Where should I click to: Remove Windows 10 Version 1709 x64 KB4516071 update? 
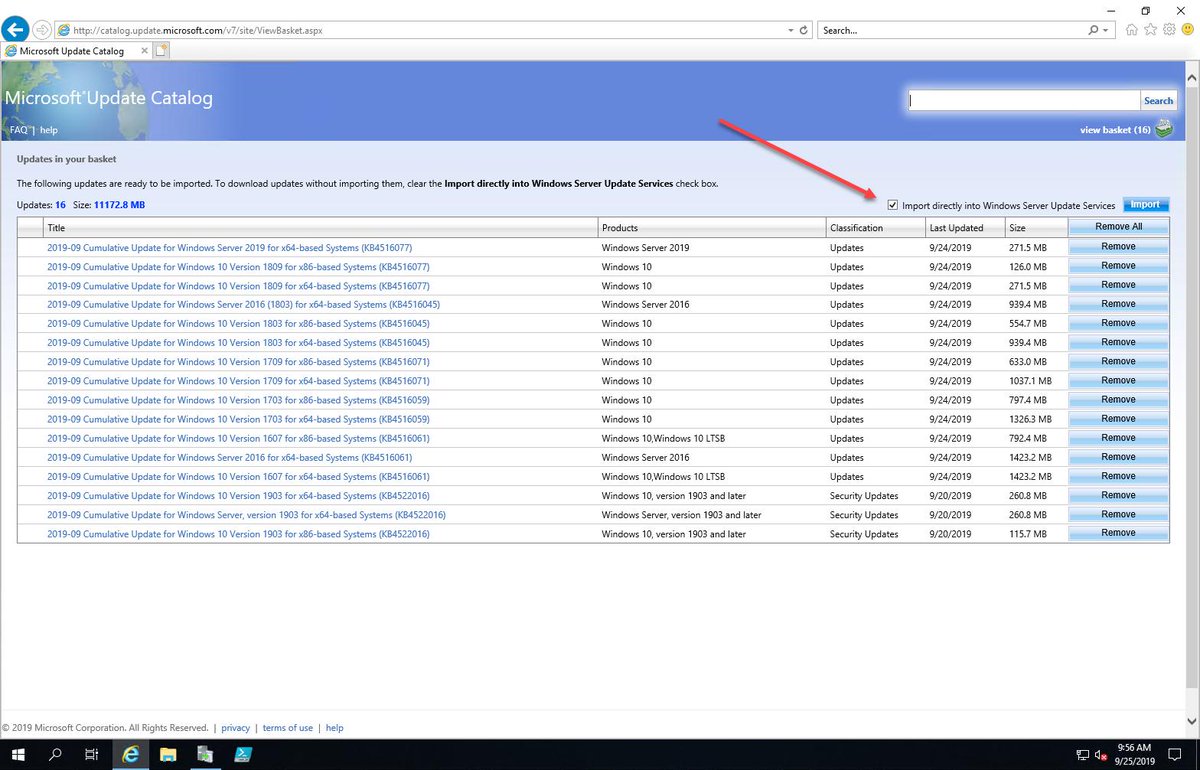pyautogui.click(x=1118, y=380)
